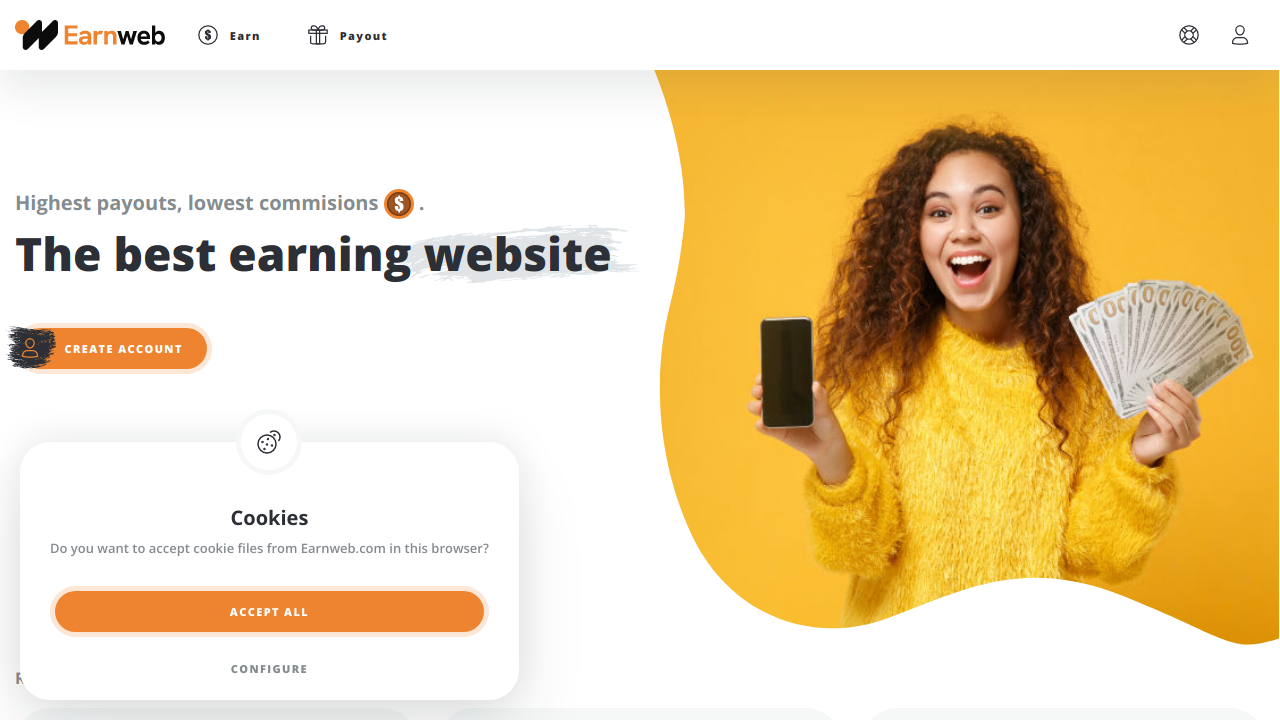
Task: Click the 'Highest payouts, lowest commisions' tagline
Action: (x=197, y=203)
